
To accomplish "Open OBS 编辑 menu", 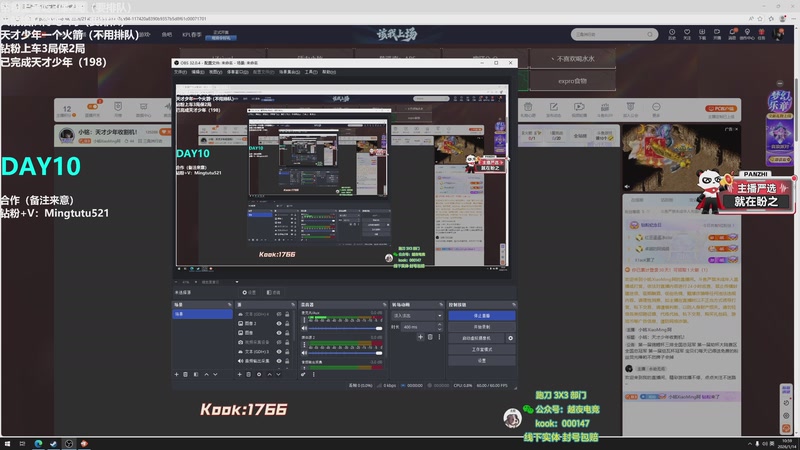I will (198, 72).
